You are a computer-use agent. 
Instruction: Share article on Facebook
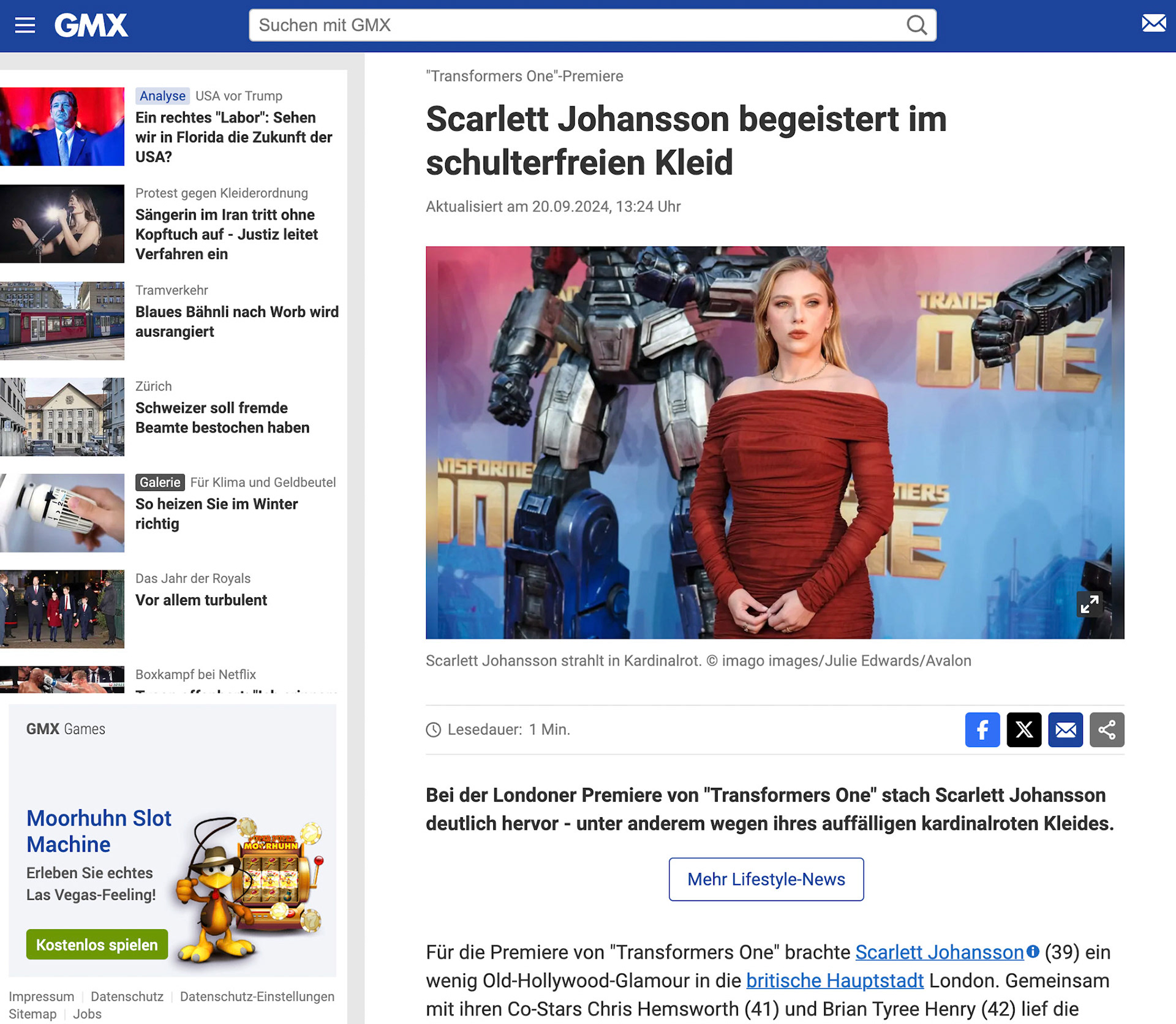982,729
